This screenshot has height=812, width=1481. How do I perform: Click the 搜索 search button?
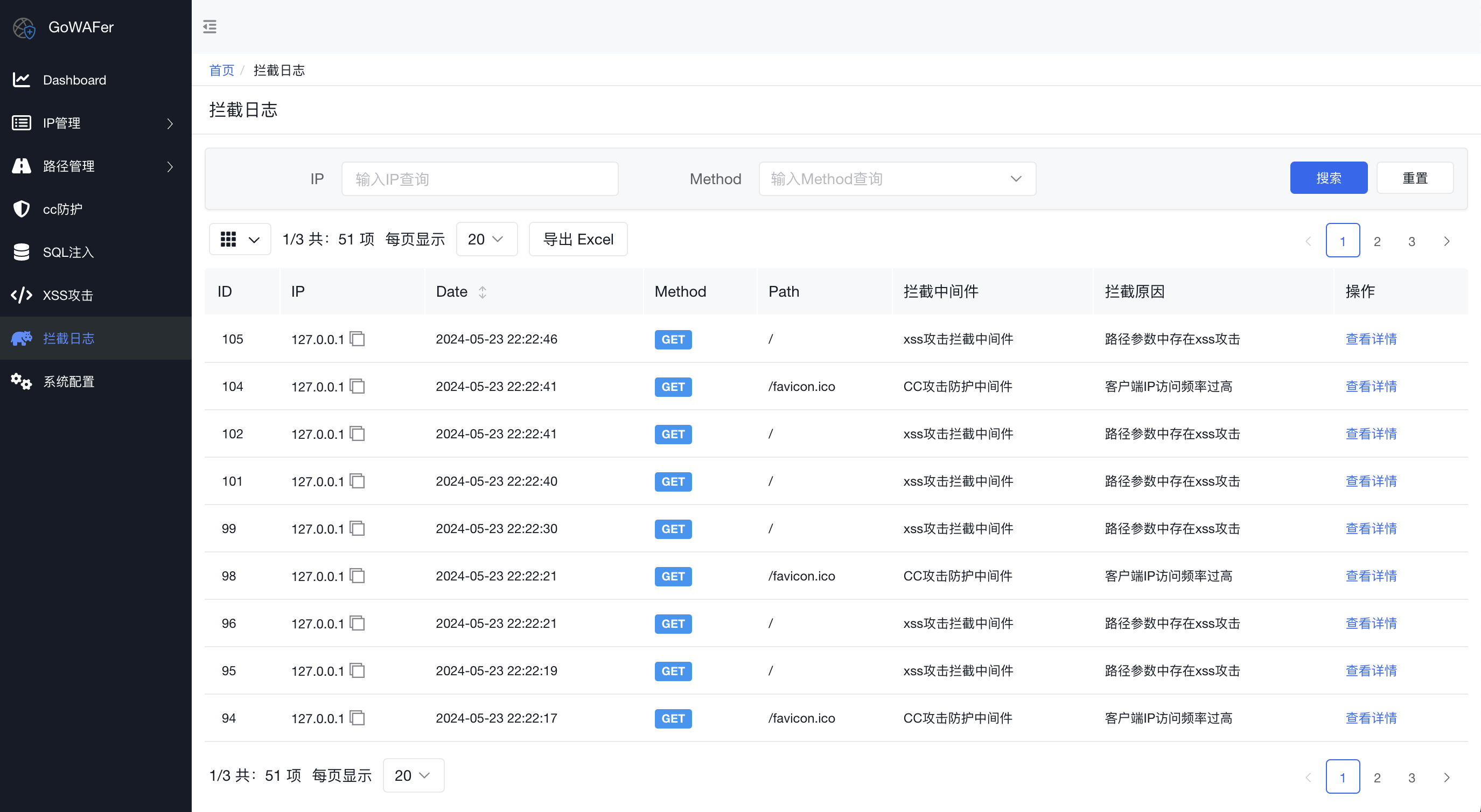(x=1329, y=178)
